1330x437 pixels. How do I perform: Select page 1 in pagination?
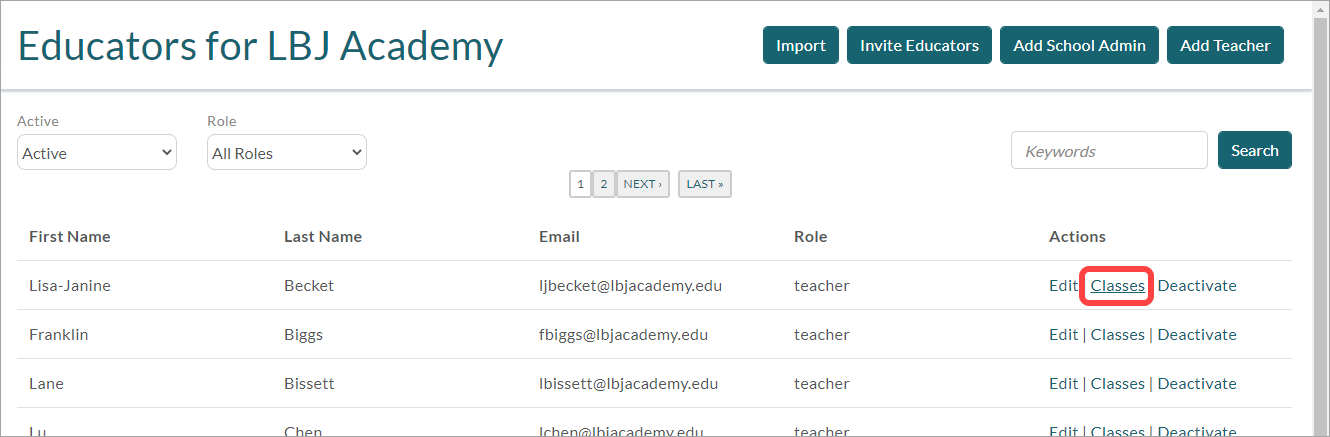pos(580,184)
